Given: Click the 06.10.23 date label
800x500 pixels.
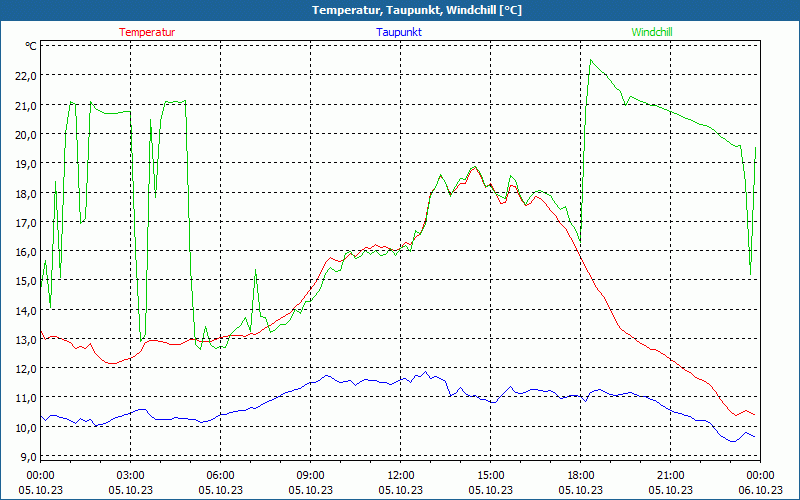Looking at the screenshot, I should point(760,490).
